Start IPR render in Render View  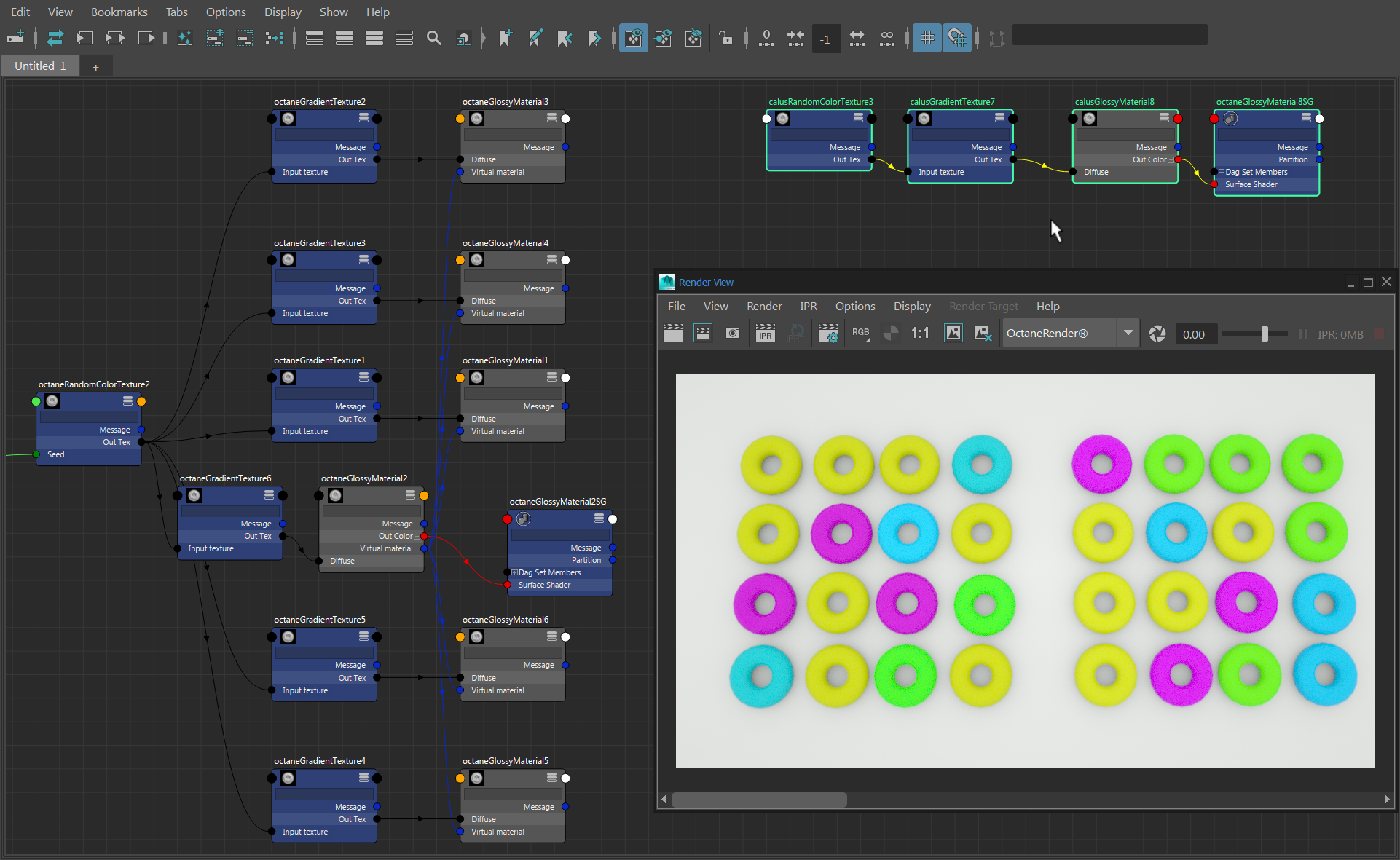click(765, 334)
